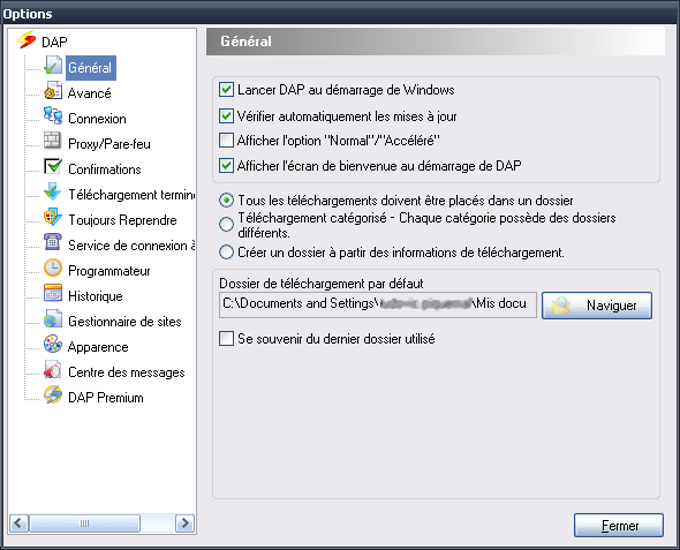Open the Avancé settings page

[x=89, y=93]
